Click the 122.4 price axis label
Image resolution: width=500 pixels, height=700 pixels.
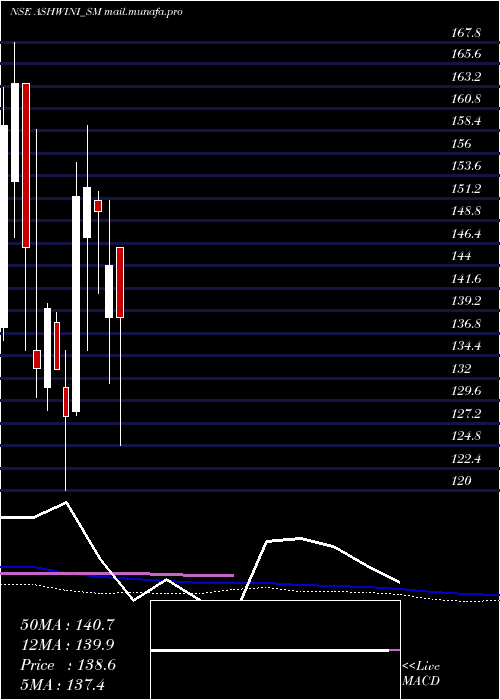pyautogui.click(x=466, y=458)
